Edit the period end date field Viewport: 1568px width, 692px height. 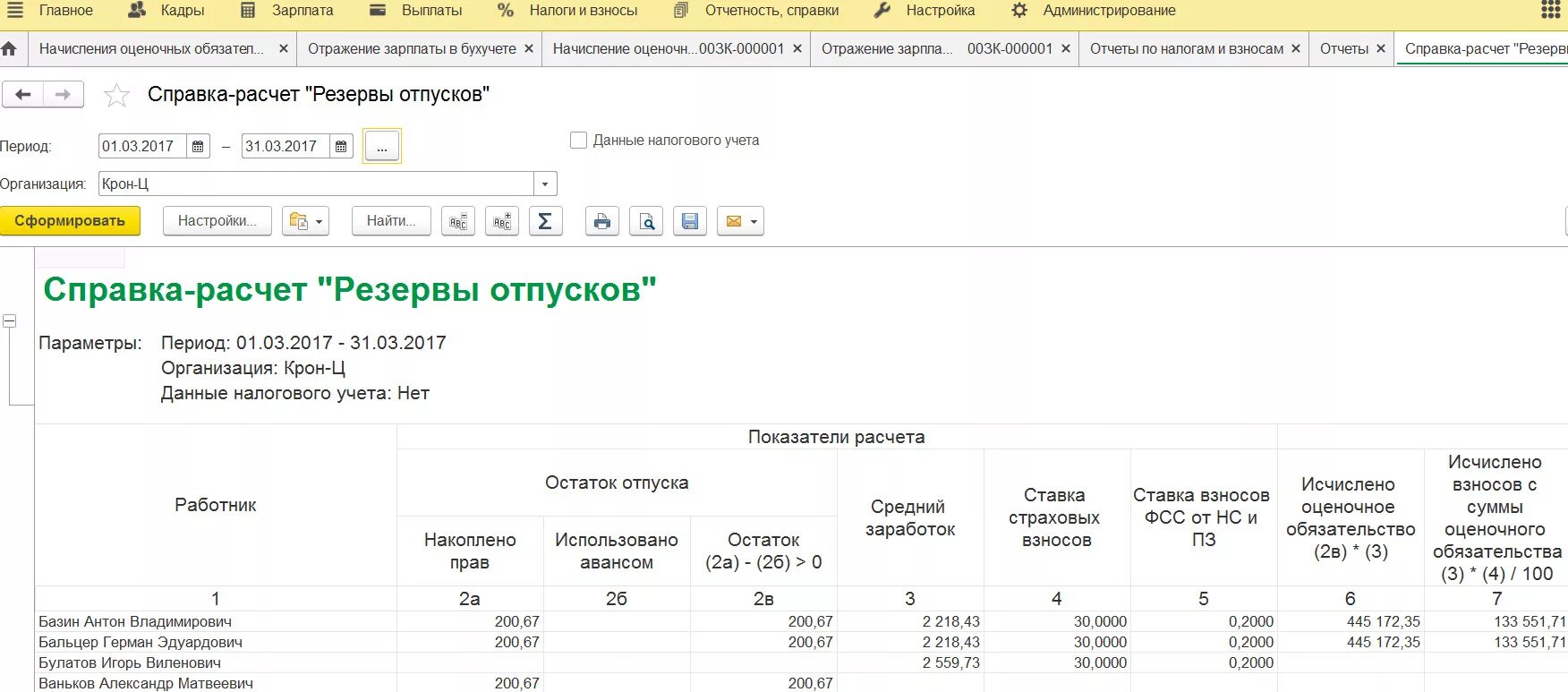click(285, 147)
